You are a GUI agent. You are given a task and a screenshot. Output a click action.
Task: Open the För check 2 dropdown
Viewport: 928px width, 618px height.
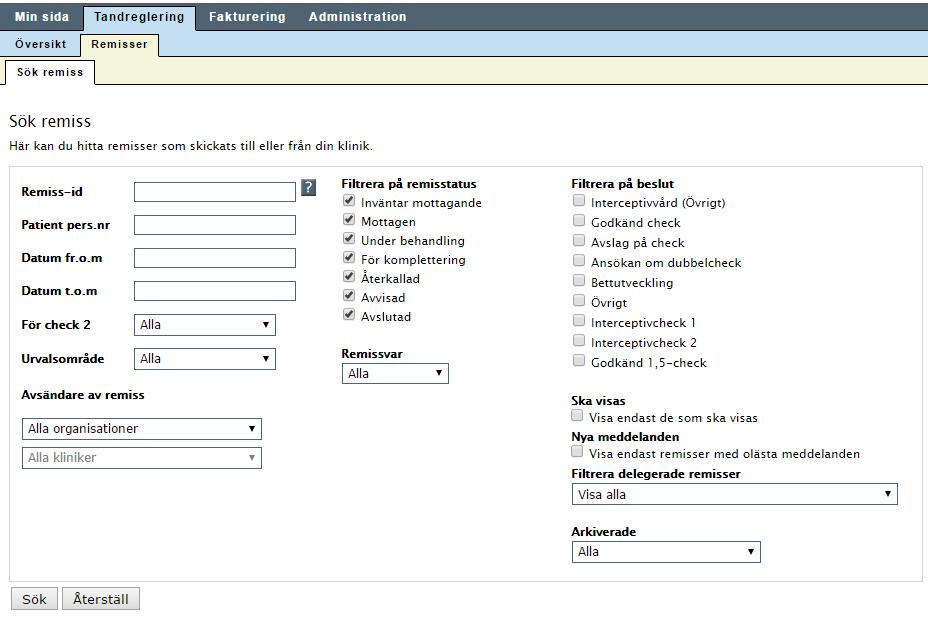click(x=205, y=325)
